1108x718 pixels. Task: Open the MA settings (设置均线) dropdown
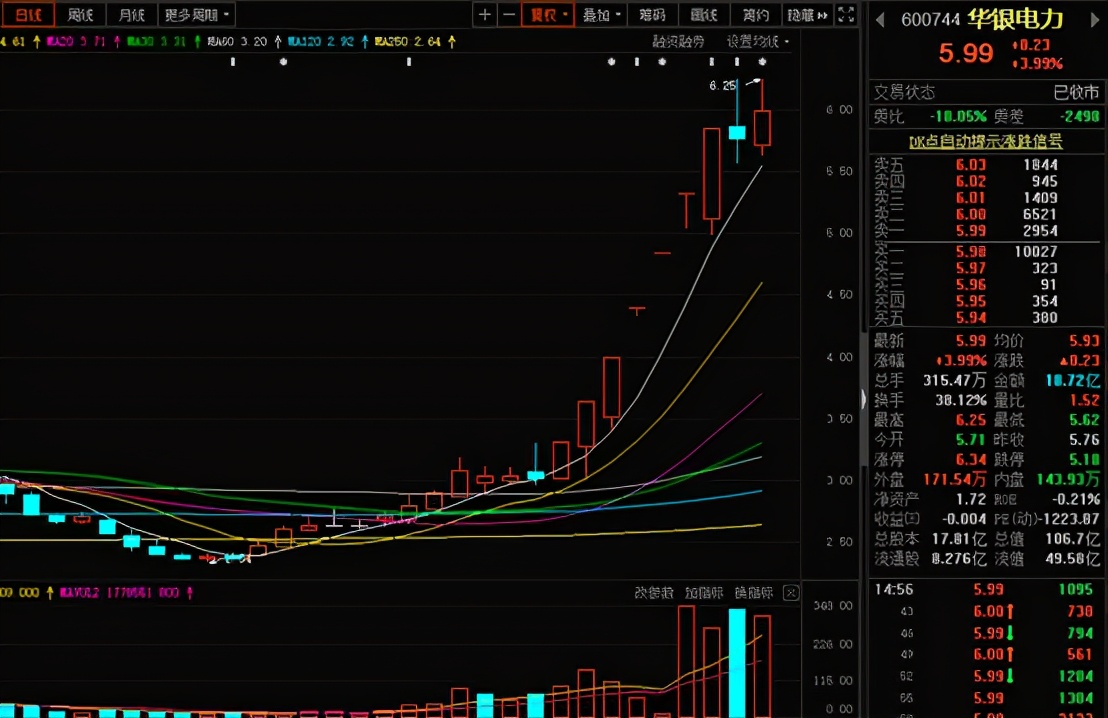coord(758,42)
